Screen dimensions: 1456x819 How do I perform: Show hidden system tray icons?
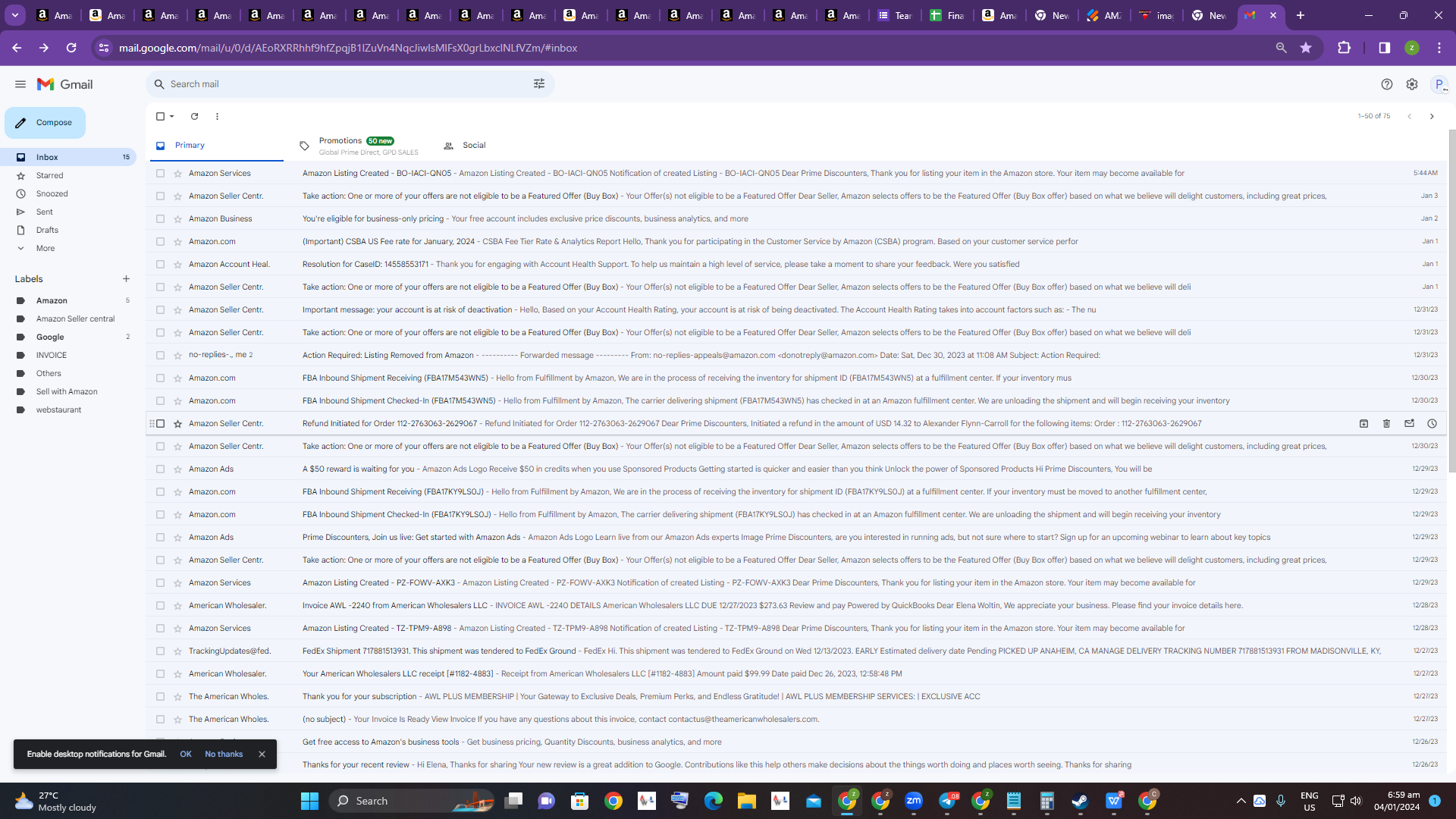pos(1241,801)
